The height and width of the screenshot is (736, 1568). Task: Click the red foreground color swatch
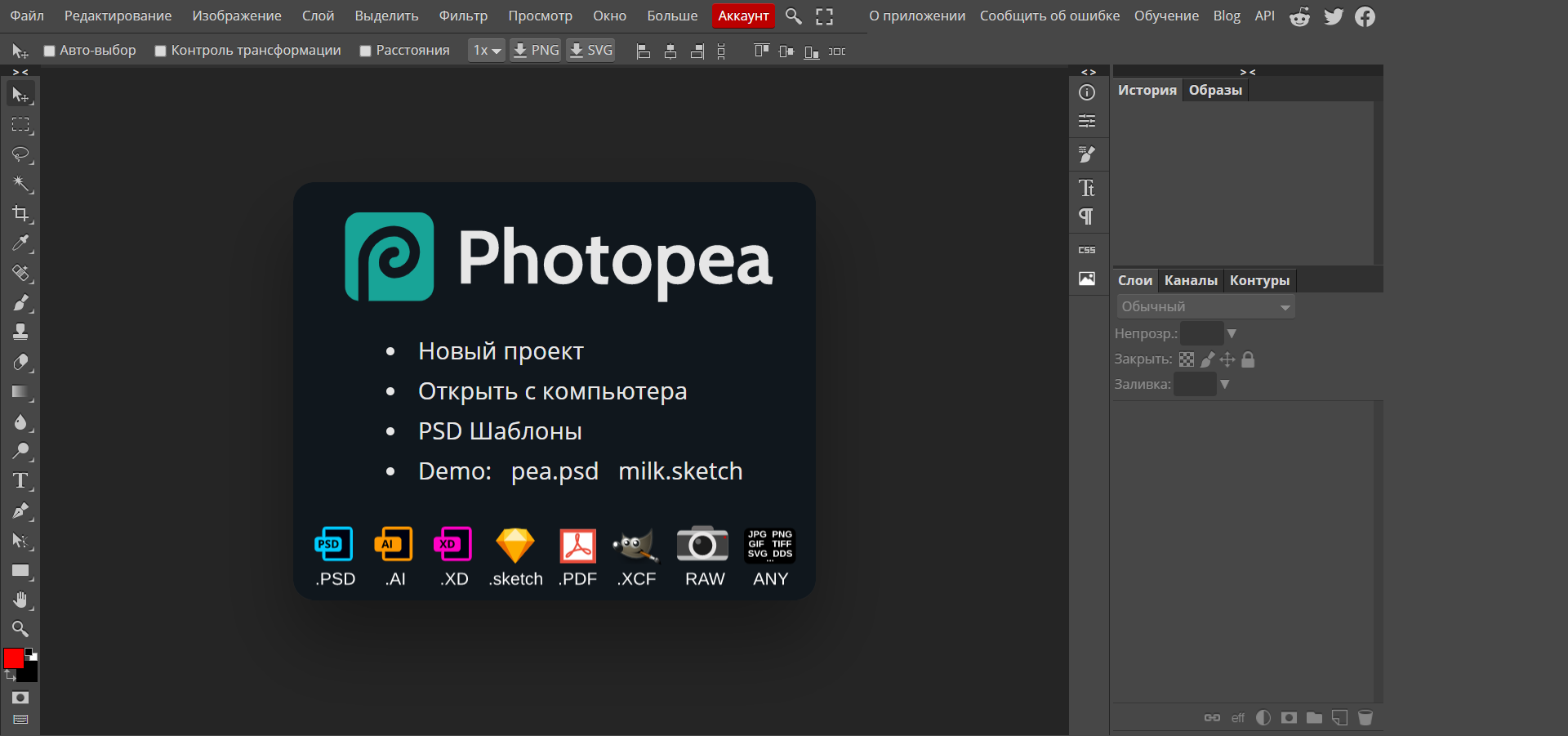tap(14, 658)
